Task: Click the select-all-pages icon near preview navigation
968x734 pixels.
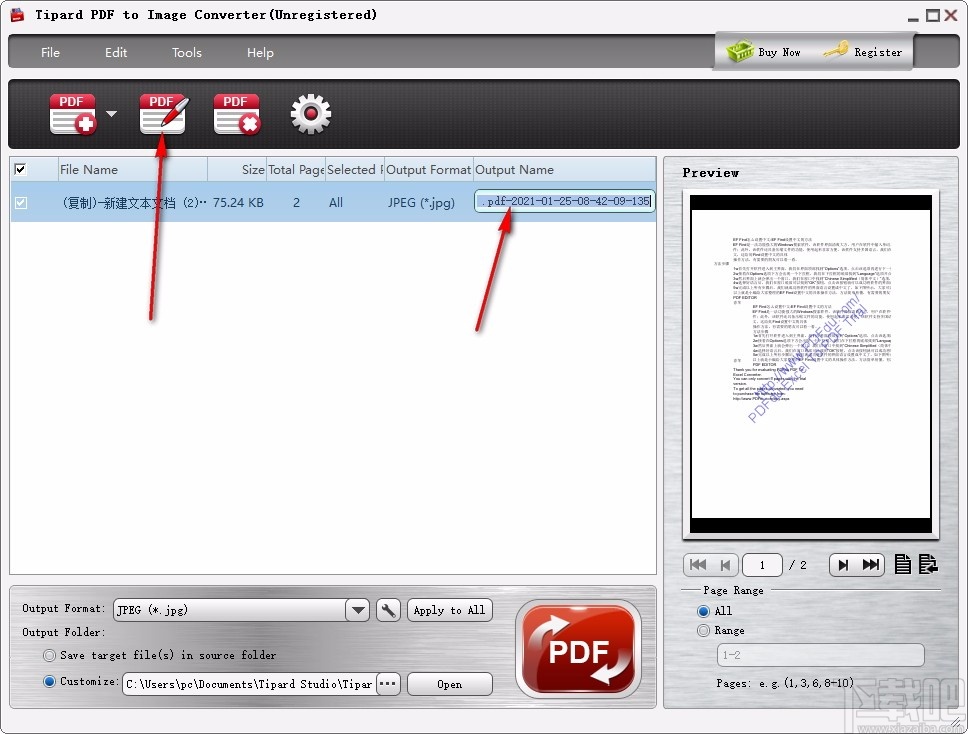Action: click(x=902, y=564)
